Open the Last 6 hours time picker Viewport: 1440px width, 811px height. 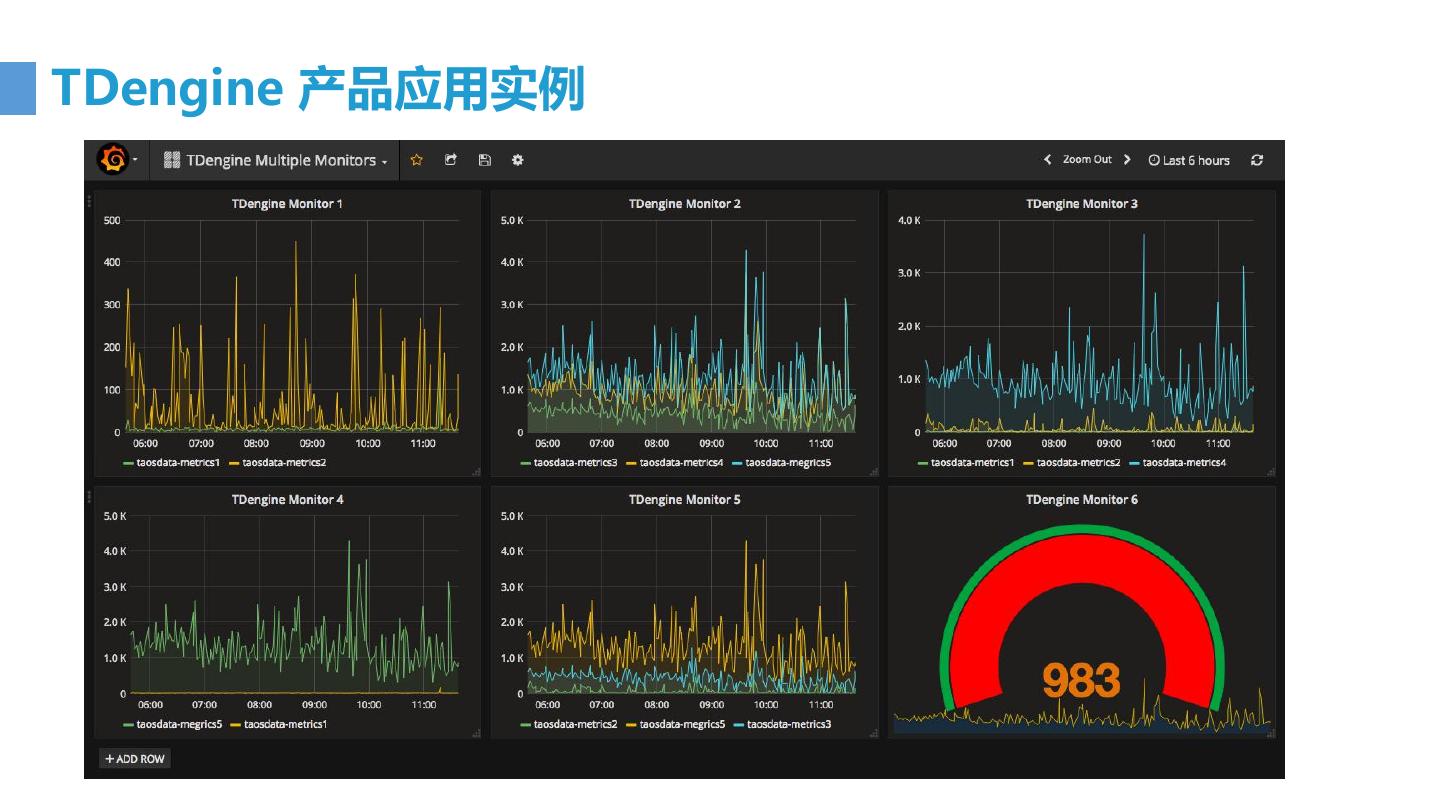coord(1189,160)
